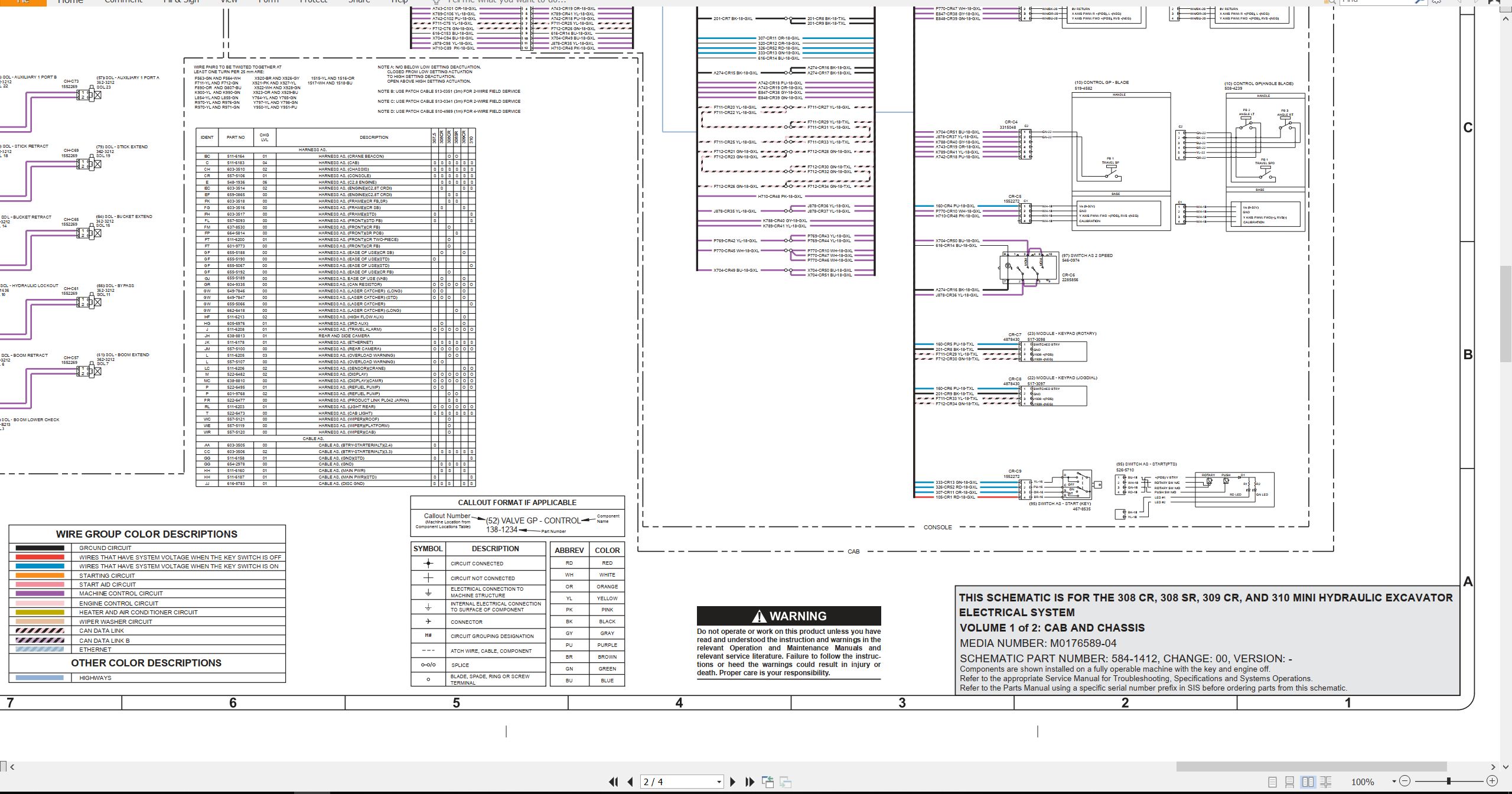Screen dimensions: 1512x794
Task: Click the BLUE color cell
Action: tap(607, 681)
